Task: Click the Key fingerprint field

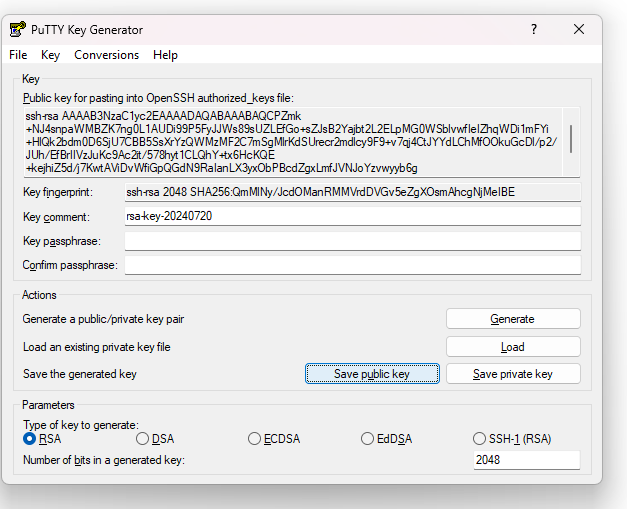Action: pyautogui.click(x=353, y=192)
